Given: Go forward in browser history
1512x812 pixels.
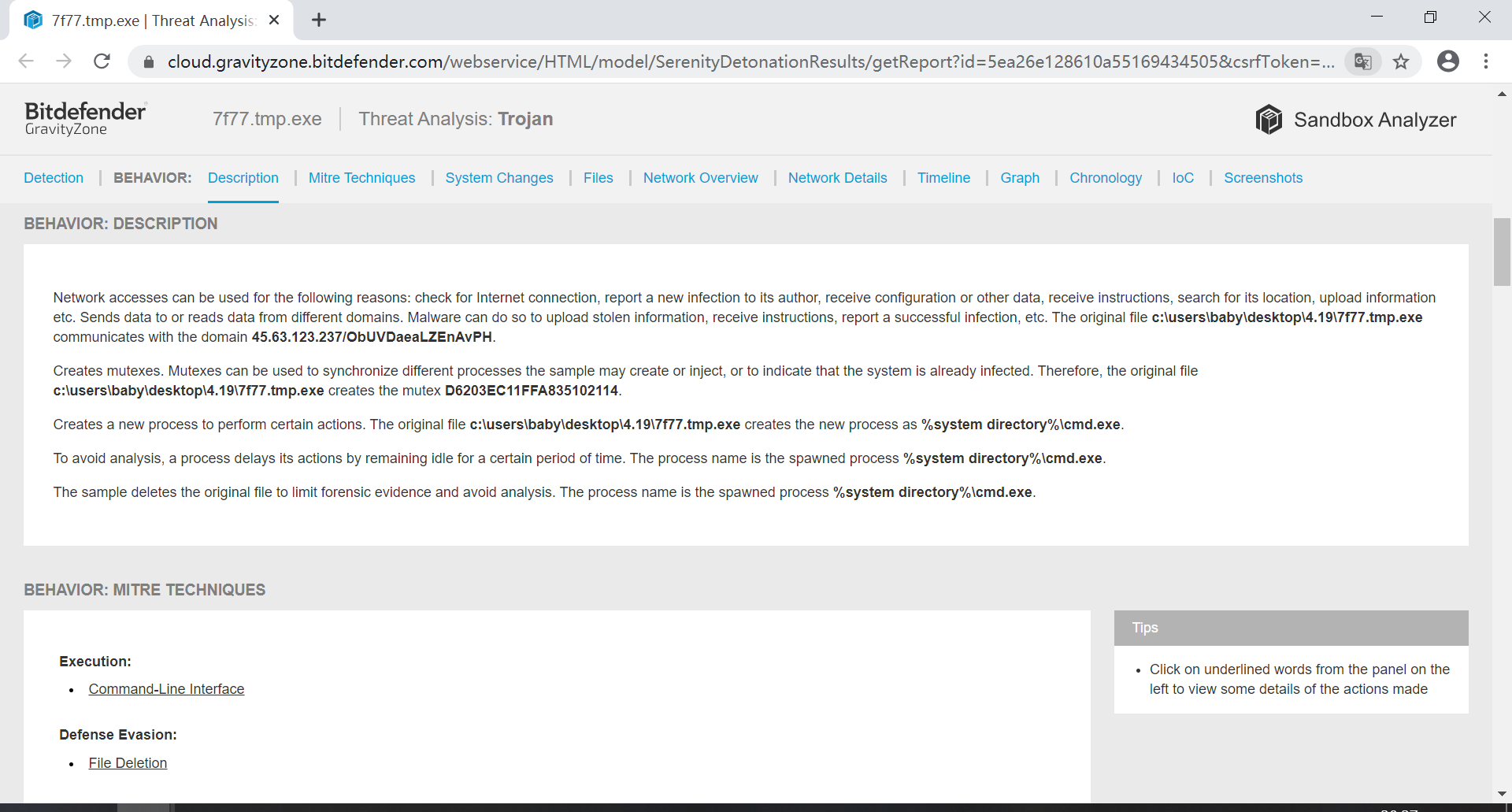Looking at the screenshot, I should (x=64, y=61).
